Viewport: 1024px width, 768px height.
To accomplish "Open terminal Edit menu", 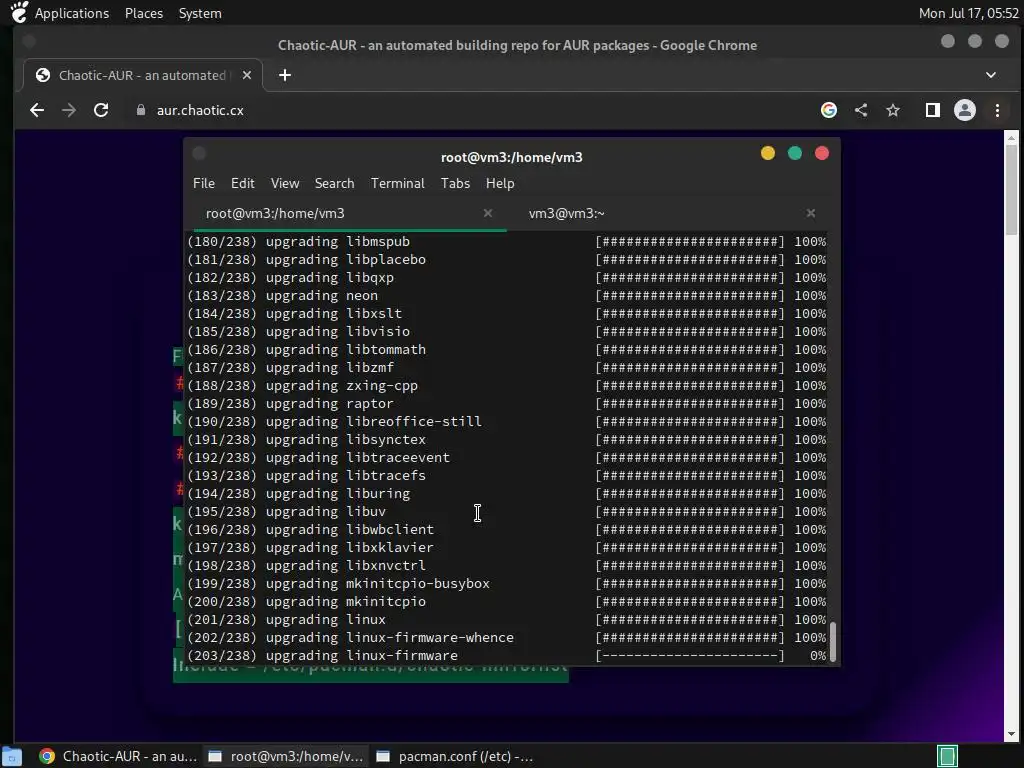I will tap(242, 184).
